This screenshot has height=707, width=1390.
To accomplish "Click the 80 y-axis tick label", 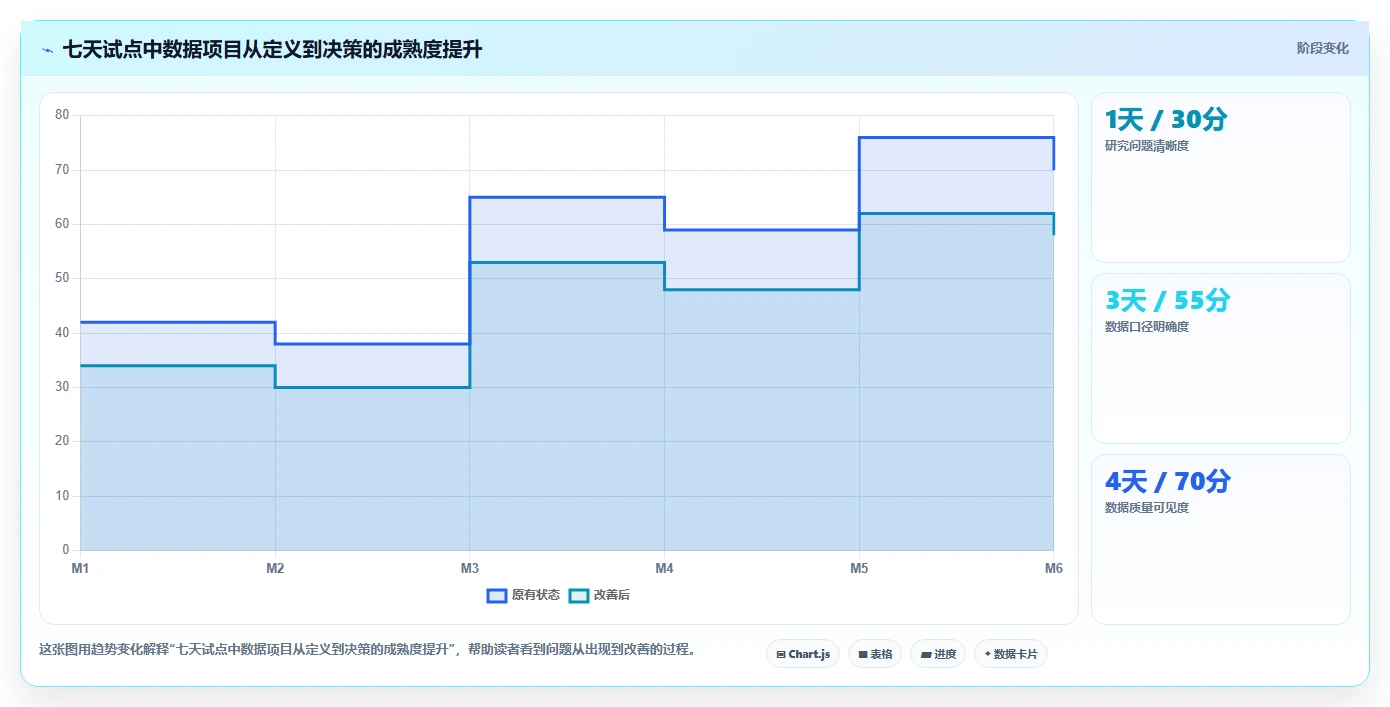I will point(62,115).
